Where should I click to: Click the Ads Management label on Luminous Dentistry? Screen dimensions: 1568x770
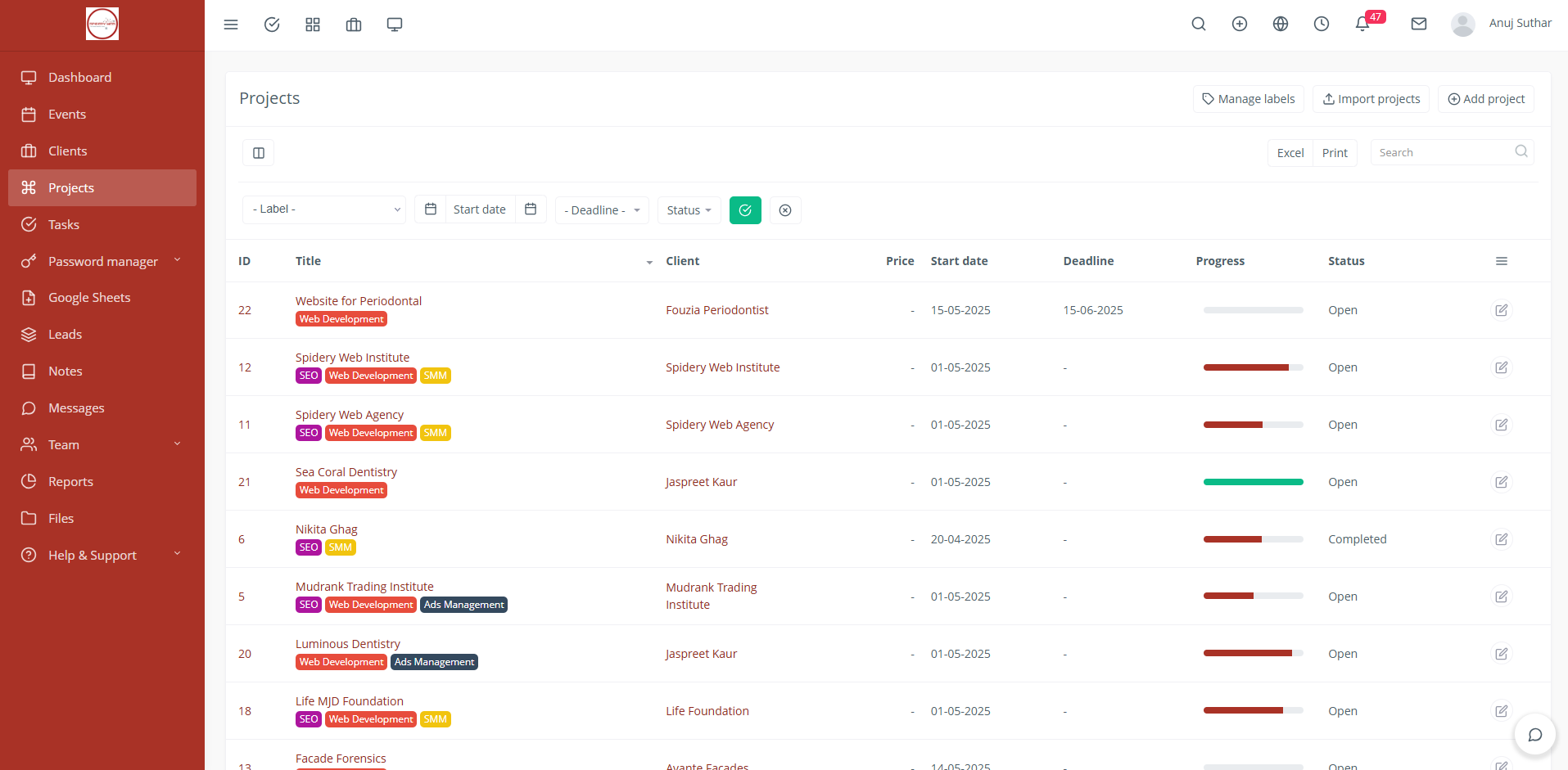(434, 662)
